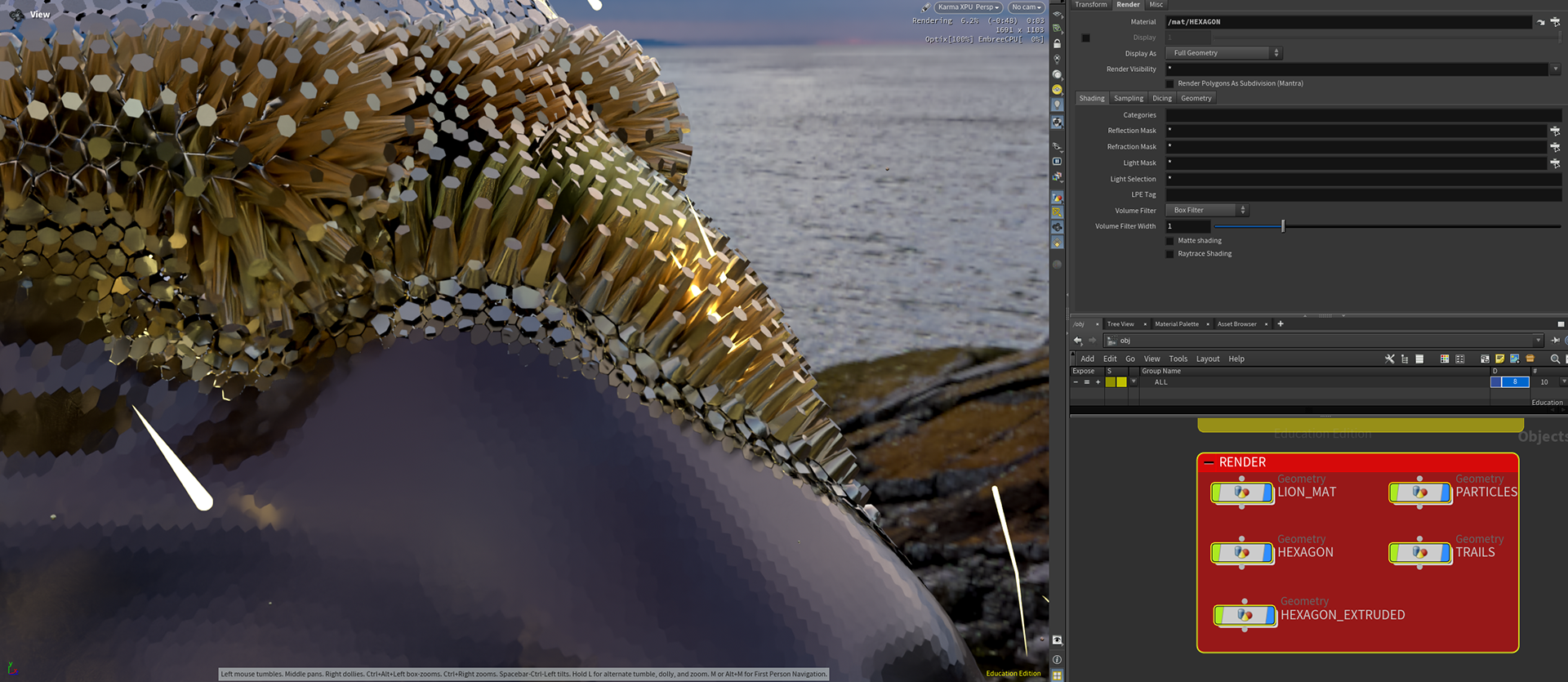
Task: Go back with network editor back arrow
Action: [1078, 341]
